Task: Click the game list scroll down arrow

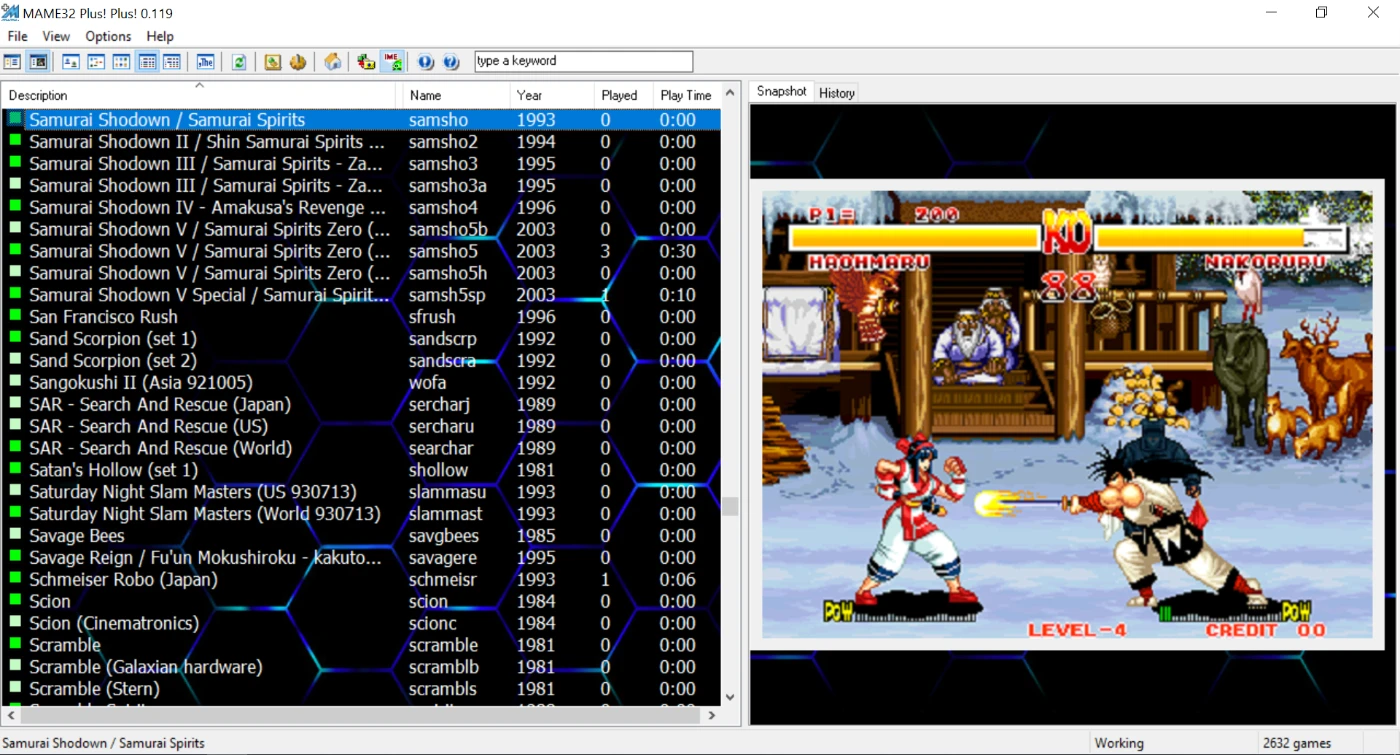Action: [x=730, y=697]
